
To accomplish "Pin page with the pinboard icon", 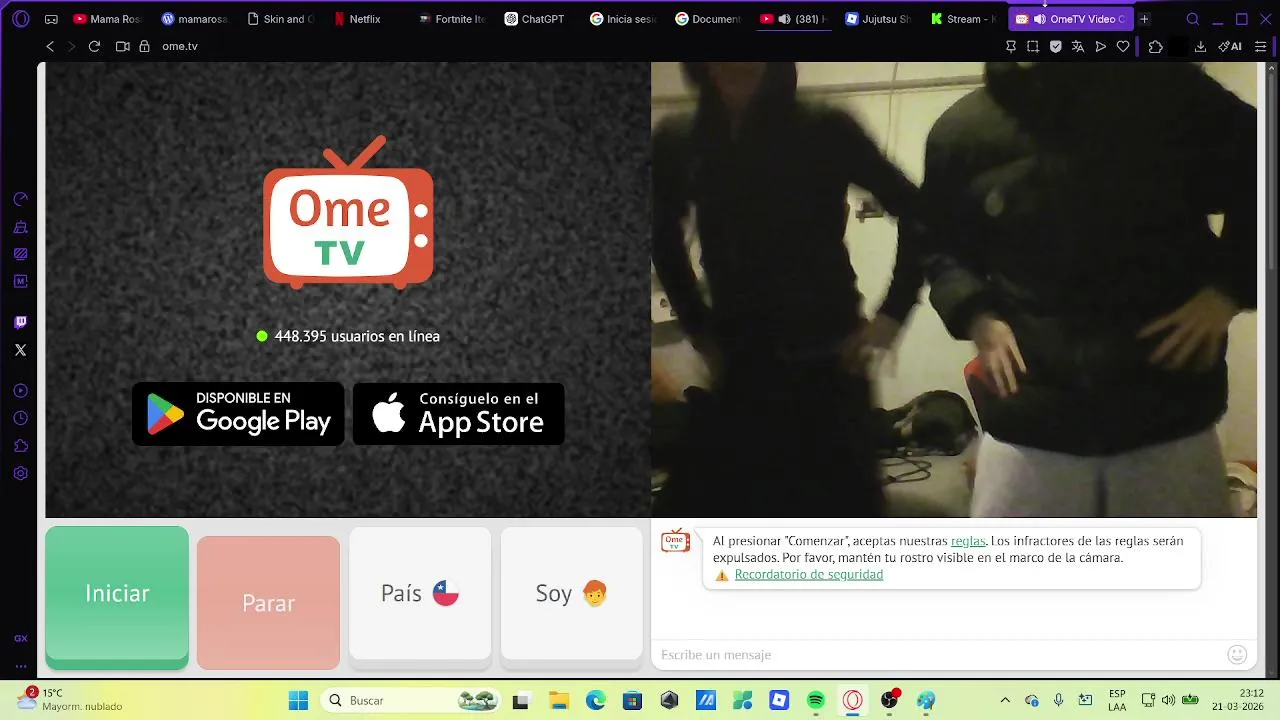I will (x=1011, y=46).
